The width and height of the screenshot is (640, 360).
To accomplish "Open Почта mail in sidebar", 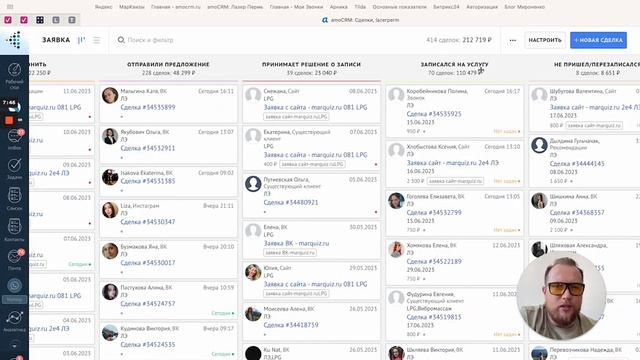I will pyautogui.click(x=14, y=260).
